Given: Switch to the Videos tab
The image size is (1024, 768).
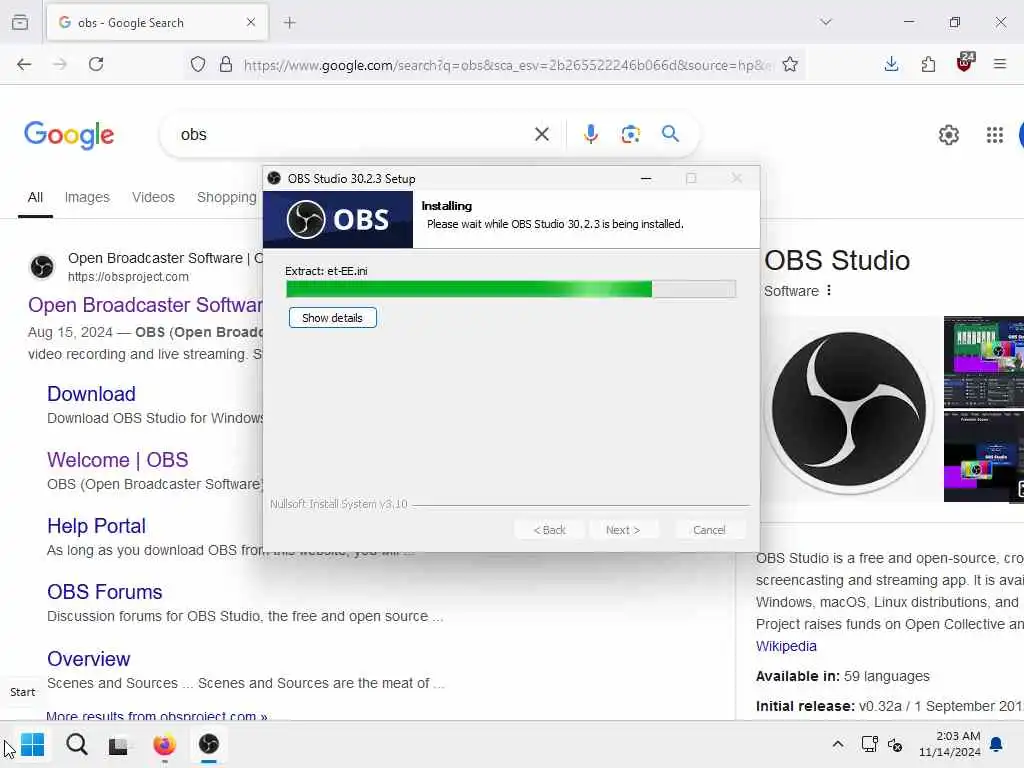Looking at the screenshot, I should pos(153,197).
